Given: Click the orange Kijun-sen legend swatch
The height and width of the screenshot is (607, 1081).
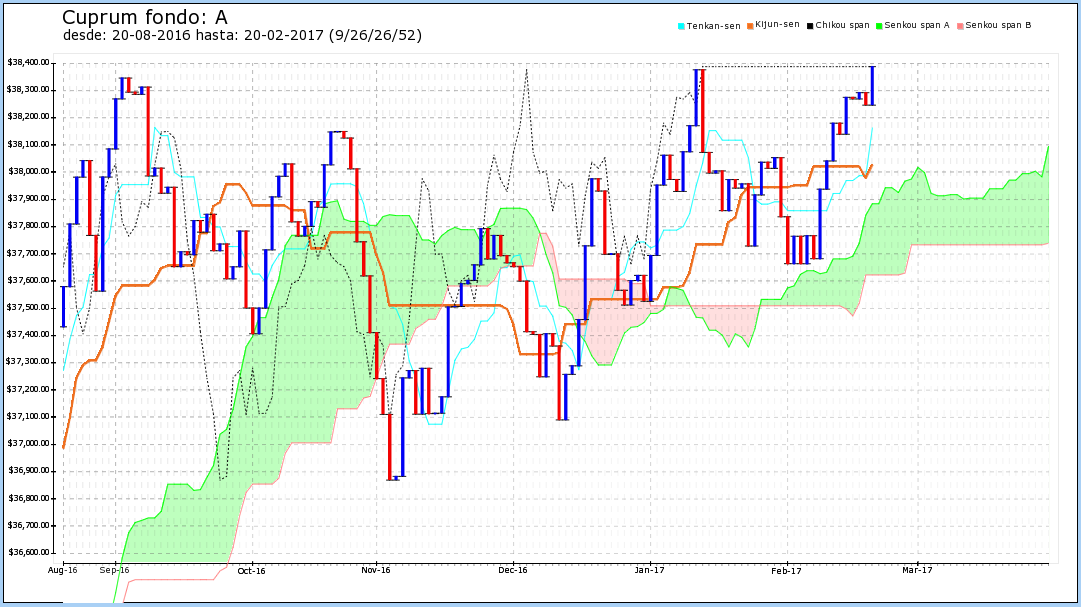Looking at the screenshot, I should (750, 26).
